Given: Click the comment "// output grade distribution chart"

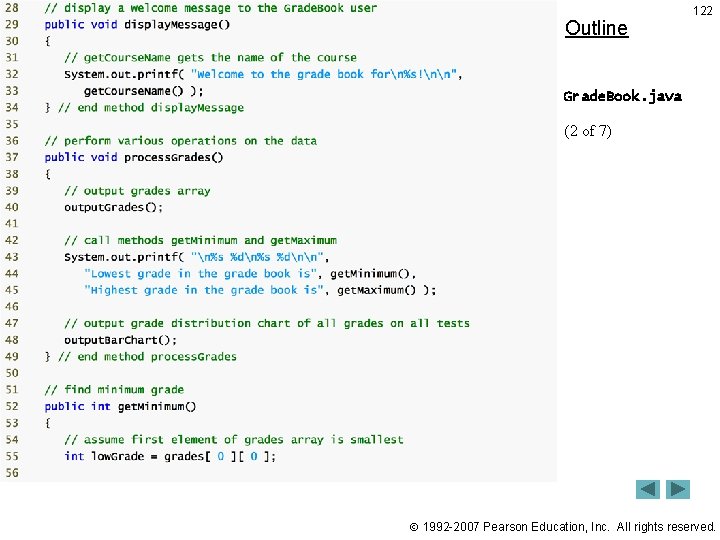Looking at the screenshot, I should pyautogui.click(x=267, y=323).
